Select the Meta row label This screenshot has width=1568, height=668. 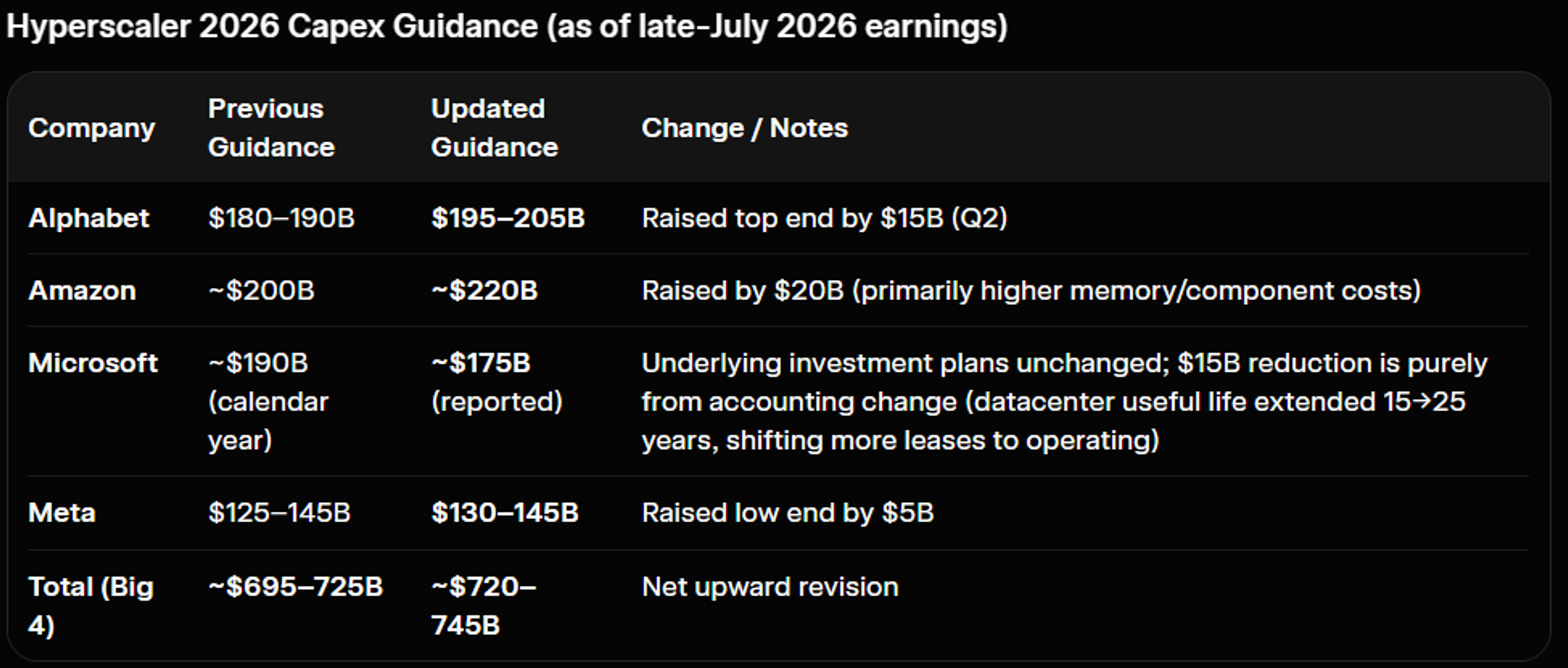click(x=61, y=512)
